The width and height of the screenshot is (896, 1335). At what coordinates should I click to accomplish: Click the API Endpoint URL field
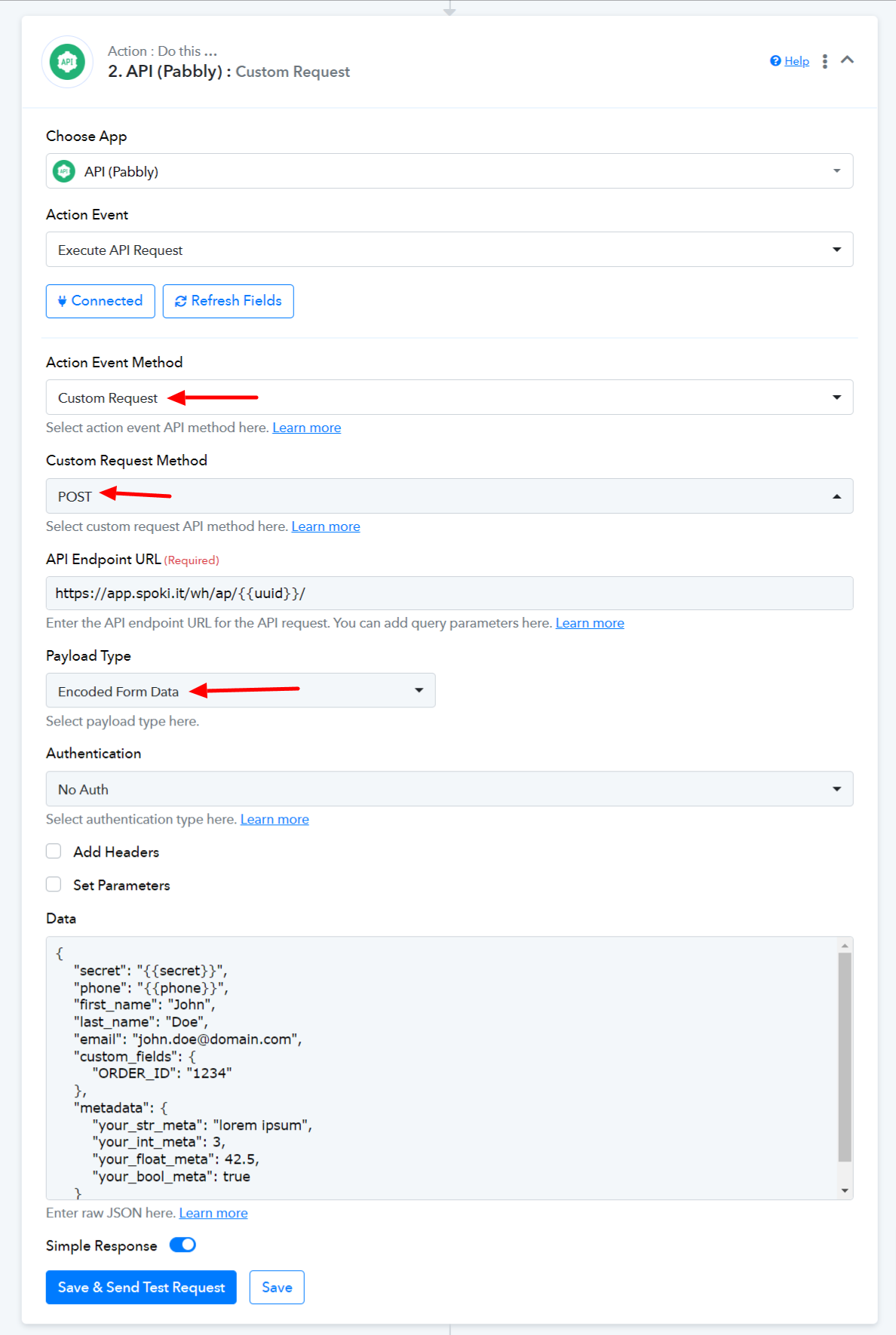450,594
